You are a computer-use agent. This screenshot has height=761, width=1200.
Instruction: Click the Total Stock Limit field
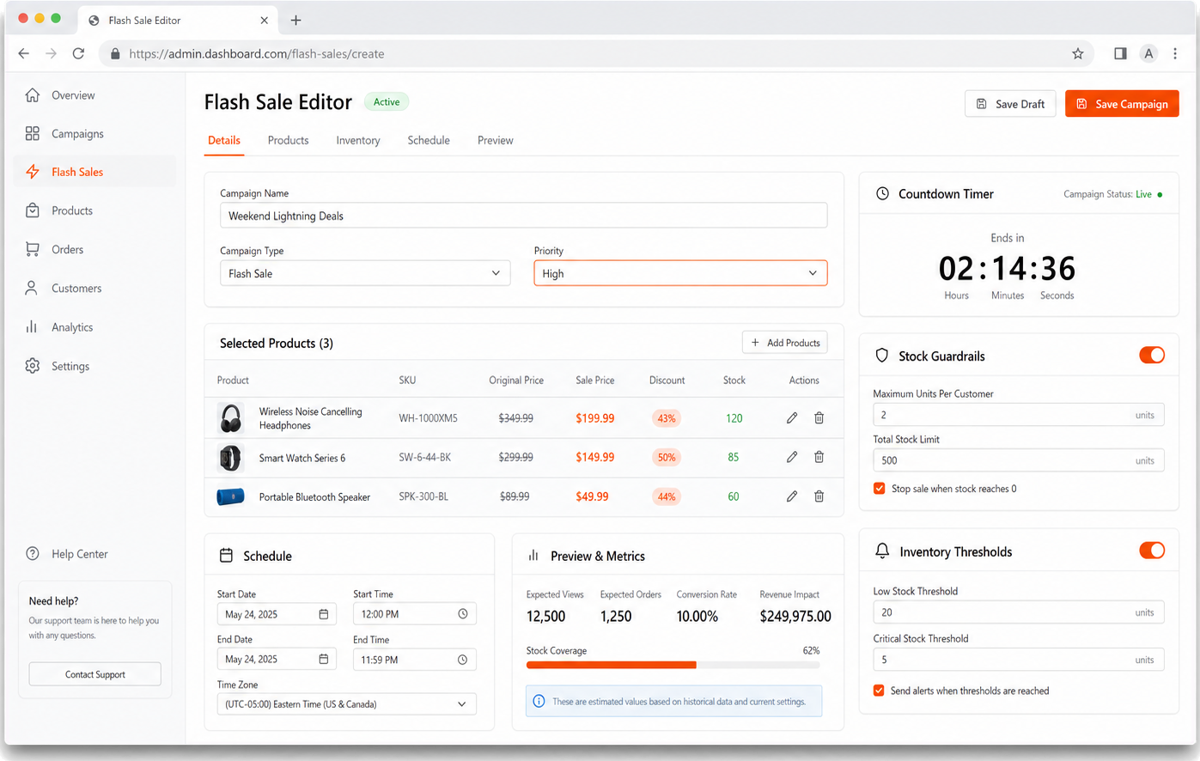point(1018,460)
